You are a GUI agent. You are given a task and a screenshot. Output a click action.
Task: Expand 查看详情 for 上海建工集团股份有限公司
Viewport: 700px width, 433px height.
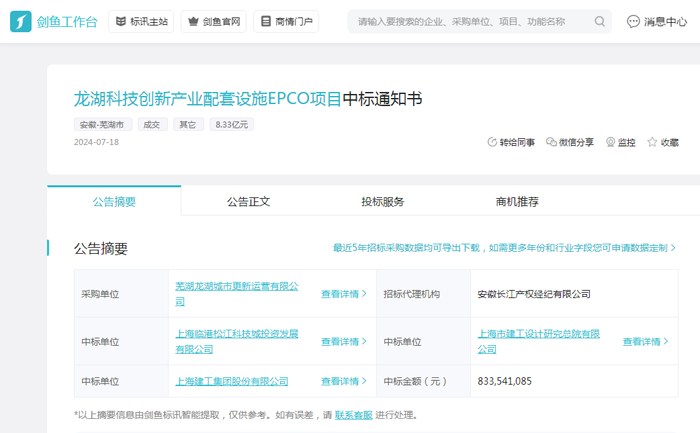click(x=343, y=381)
